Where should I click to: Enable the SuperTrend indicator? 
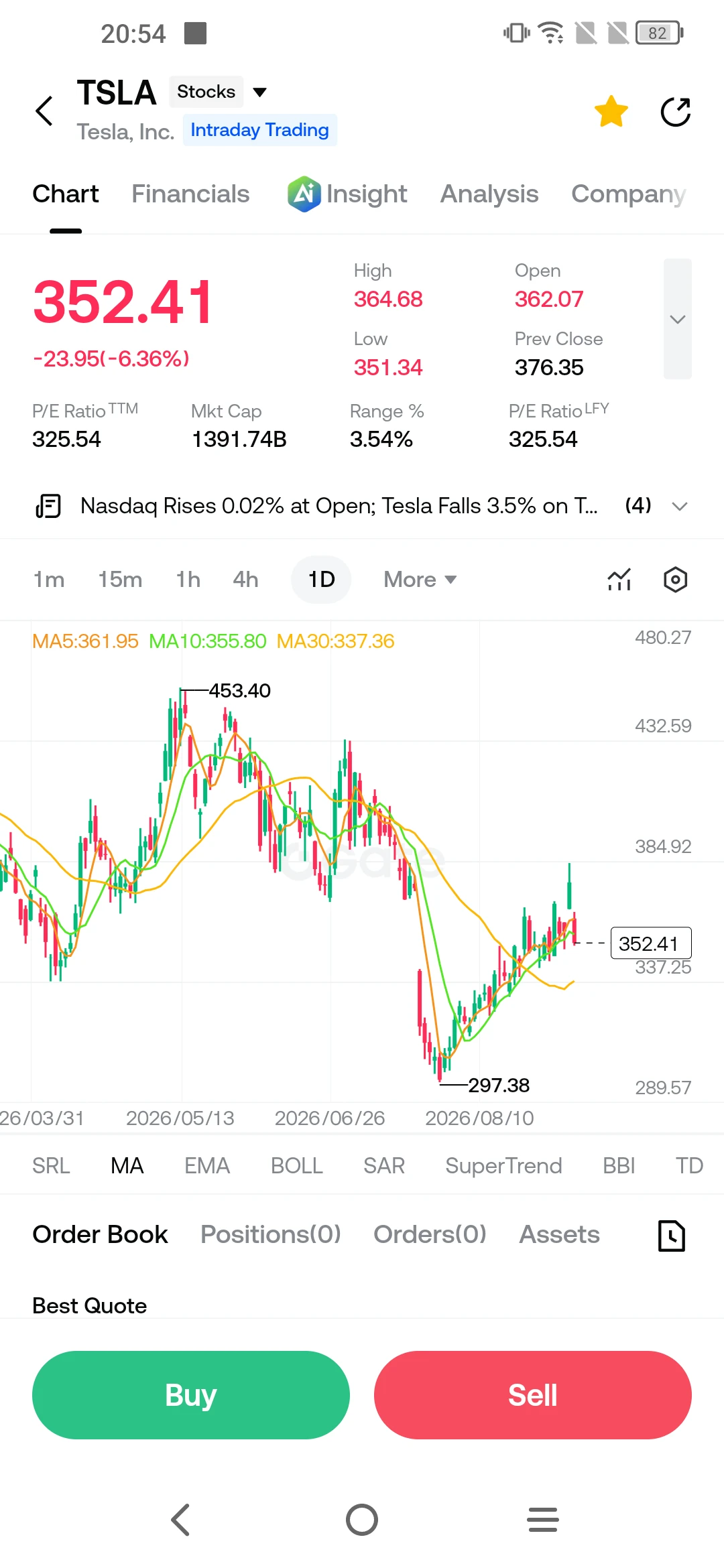pyautogui.click(x=503, y=1166)
